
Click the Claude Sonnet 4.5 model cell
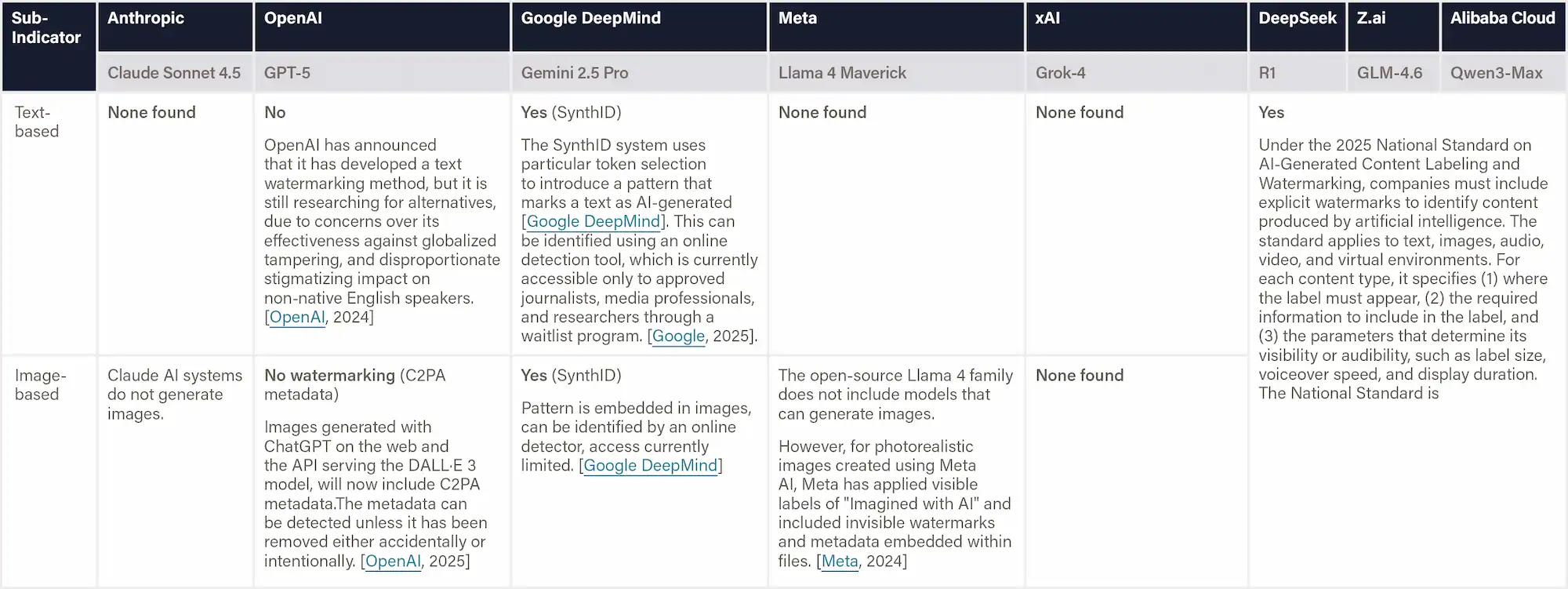174,73
